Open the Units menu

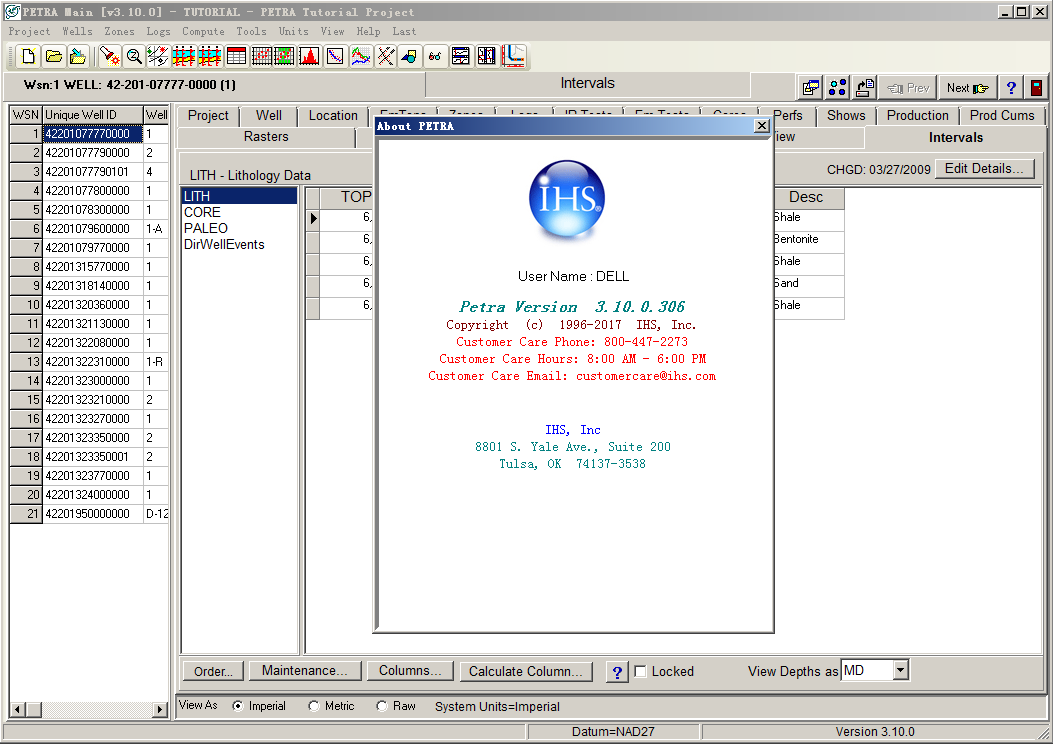coord(293,32)
